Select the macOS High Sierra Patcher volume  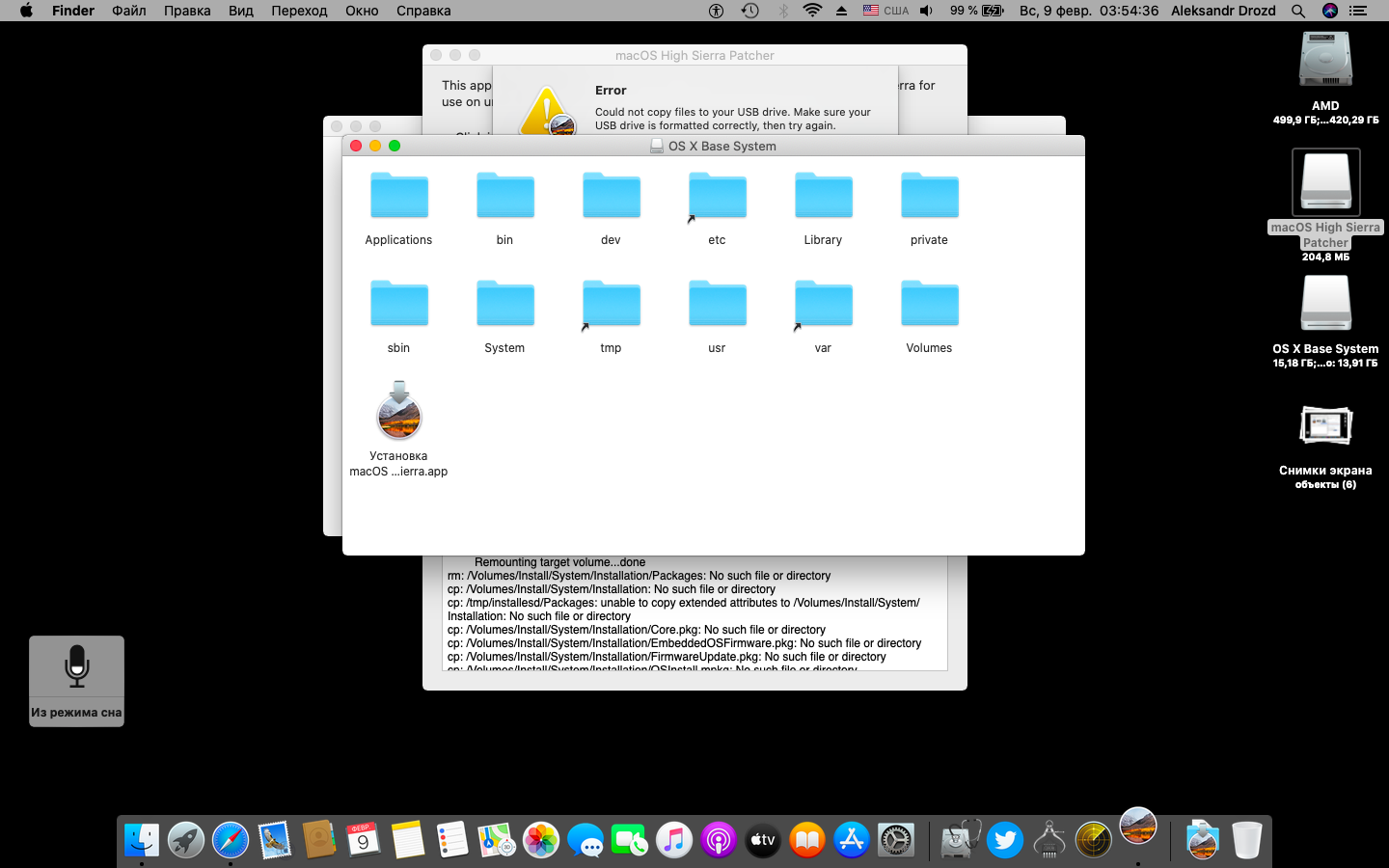pyautogui.click(x=1326, y=182)
